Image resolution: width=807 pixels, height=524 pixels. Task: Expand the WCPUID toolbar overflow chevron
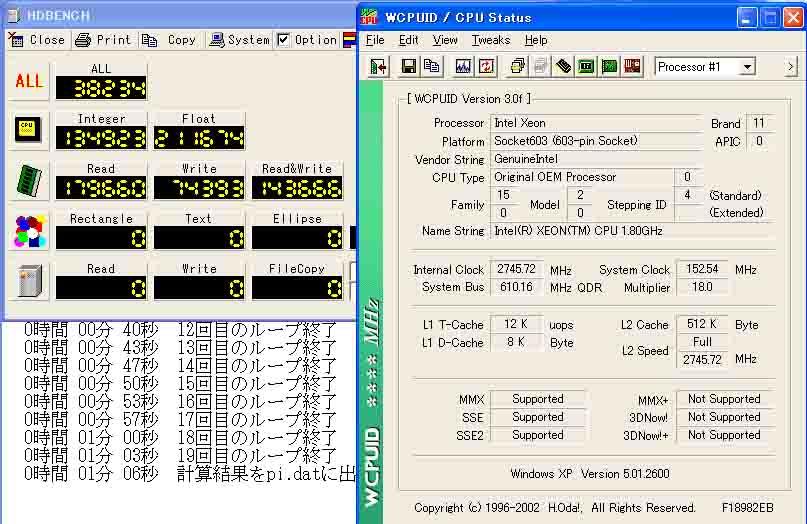791,67
